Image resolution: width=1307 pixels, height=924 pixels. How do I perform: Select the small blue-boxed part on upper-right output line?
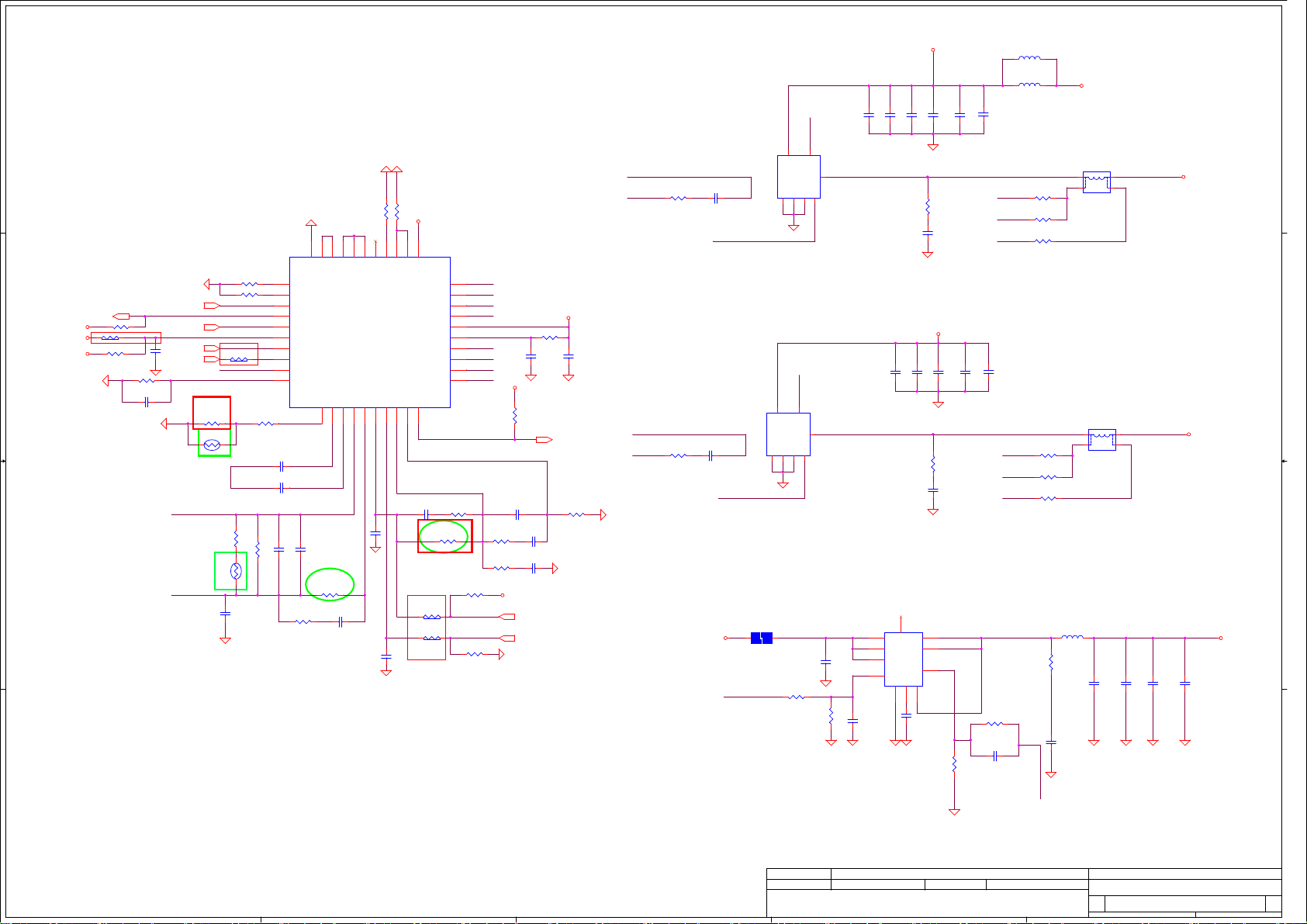(1097, 182)
